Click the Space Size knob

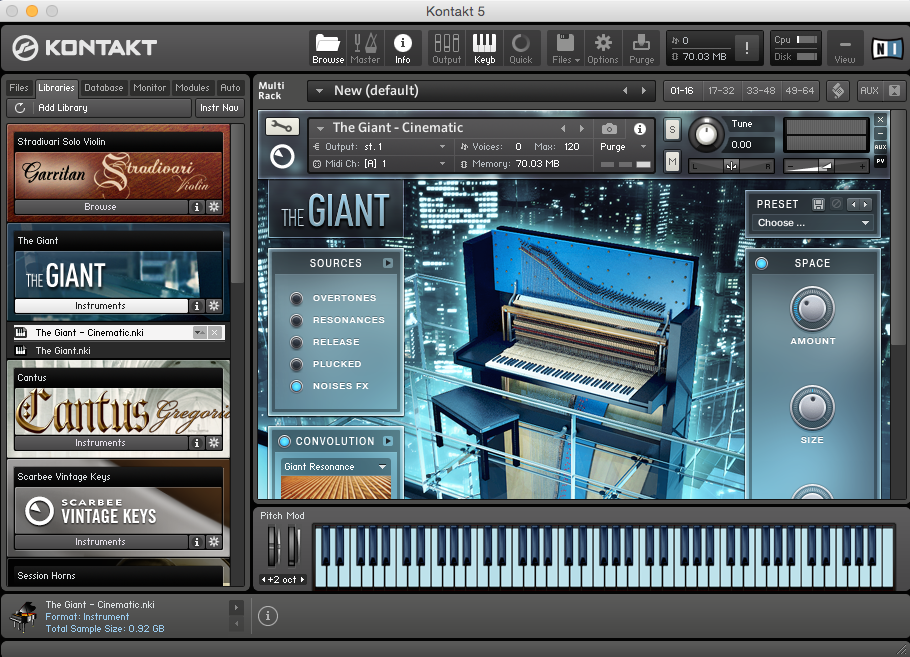point(812,407)
